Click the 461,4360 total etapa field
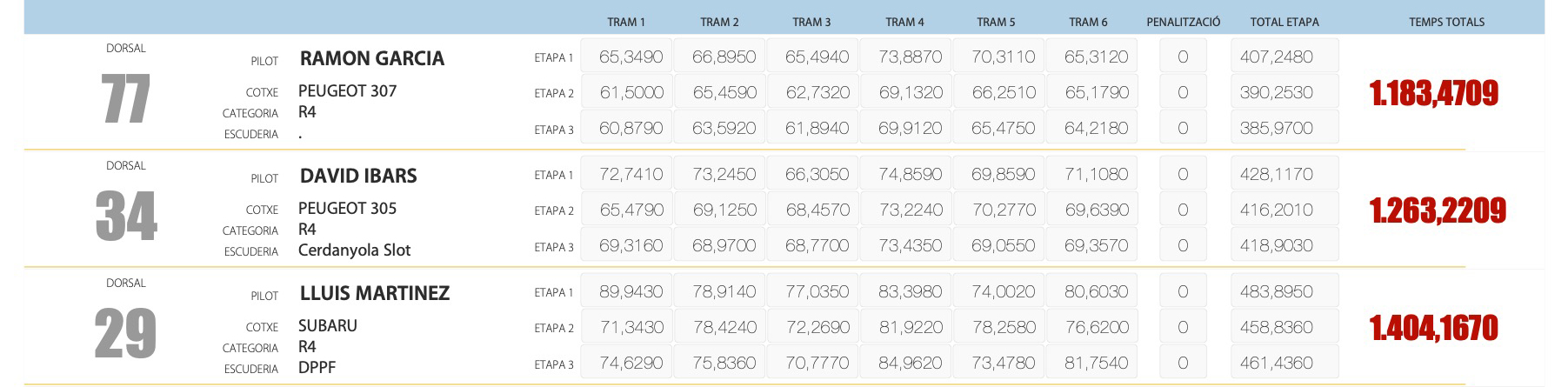The height and width of the screenshot is (387, 1568). pyautogui.click(x=1284, y=363)
